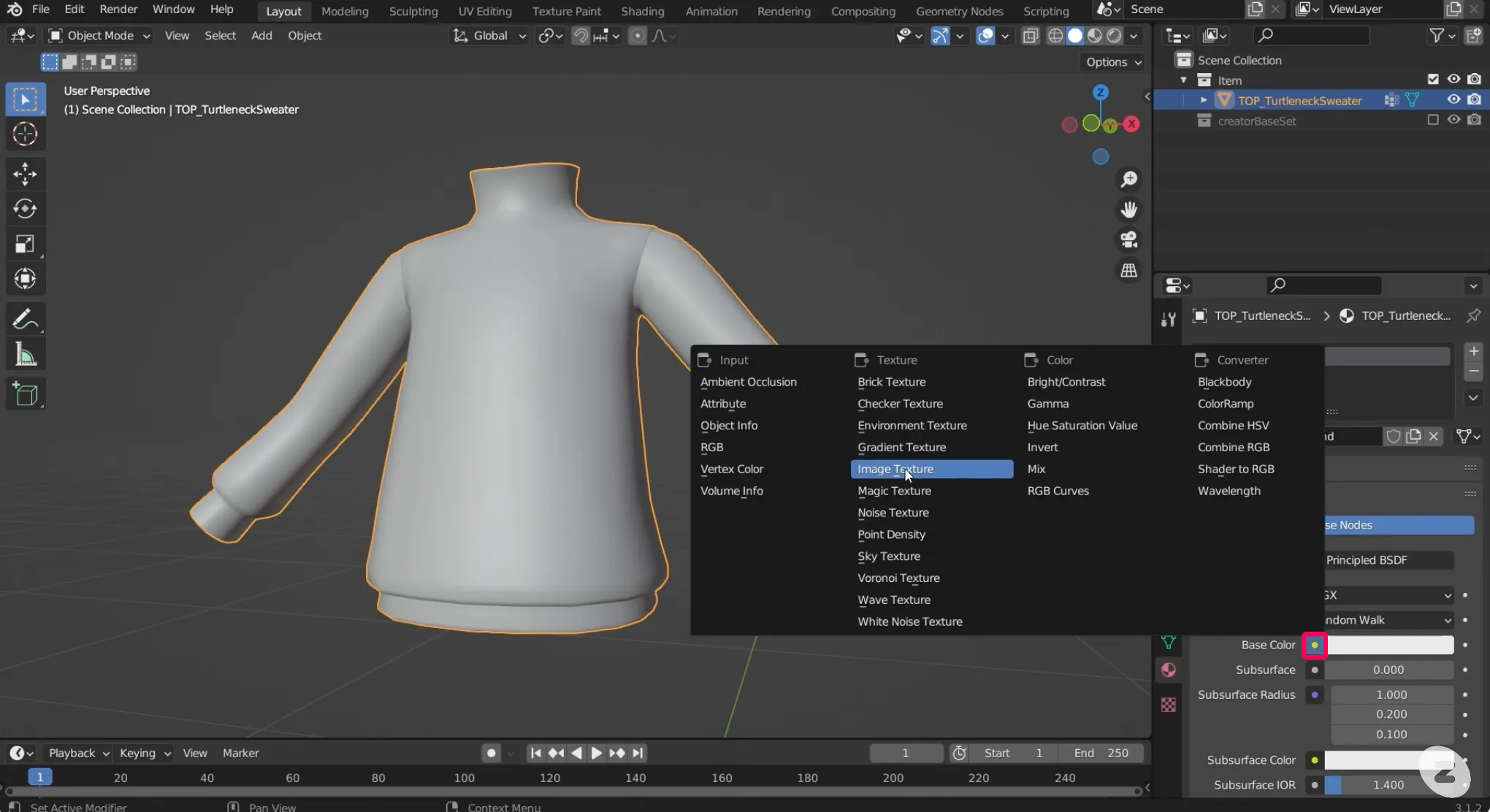Click the pin icon in properties header
Screen dimensions: 1490x812
point(1473,315)
